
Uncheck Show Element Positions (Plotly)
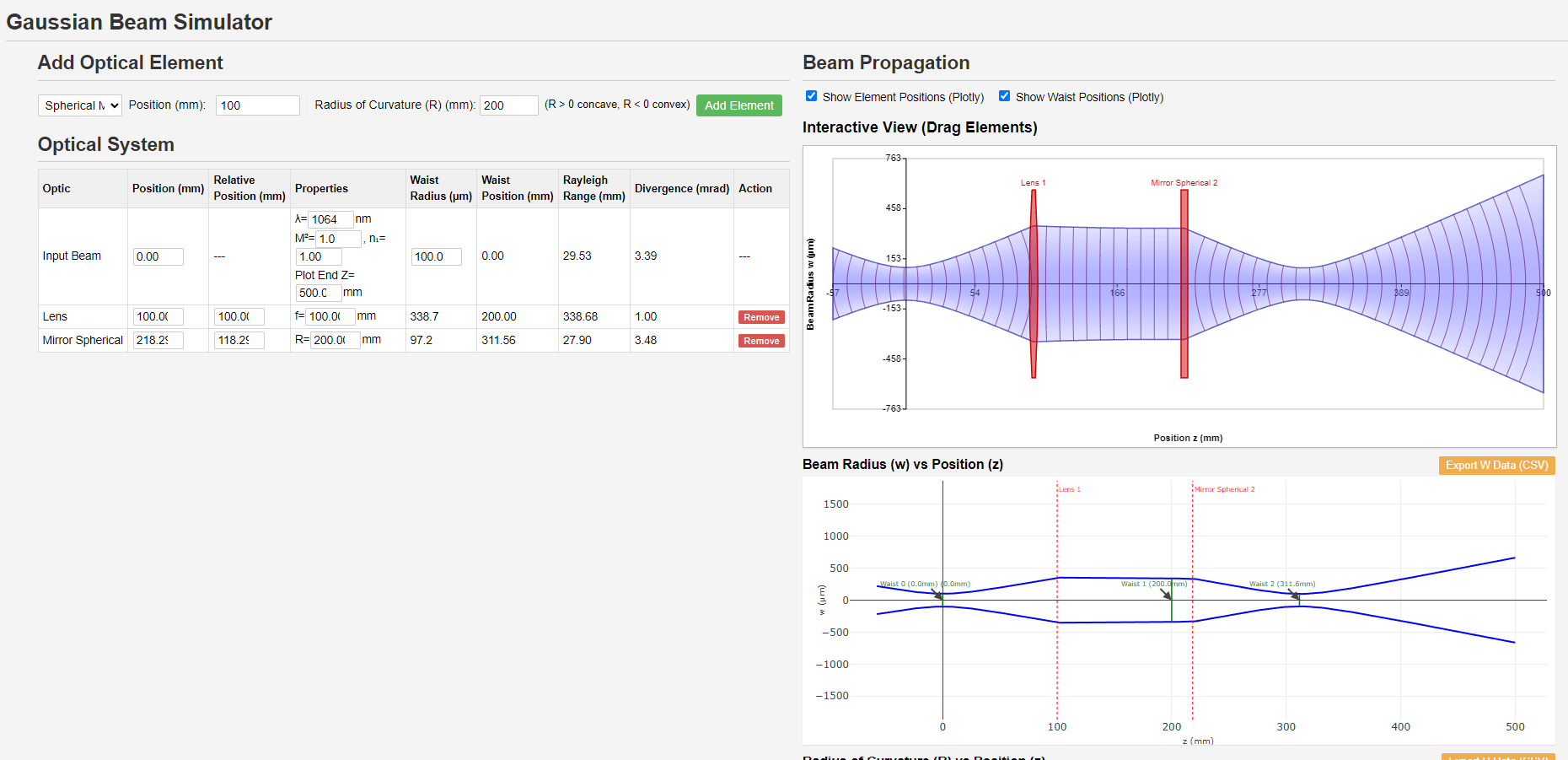pyautogui.click(x=811, y=95)
